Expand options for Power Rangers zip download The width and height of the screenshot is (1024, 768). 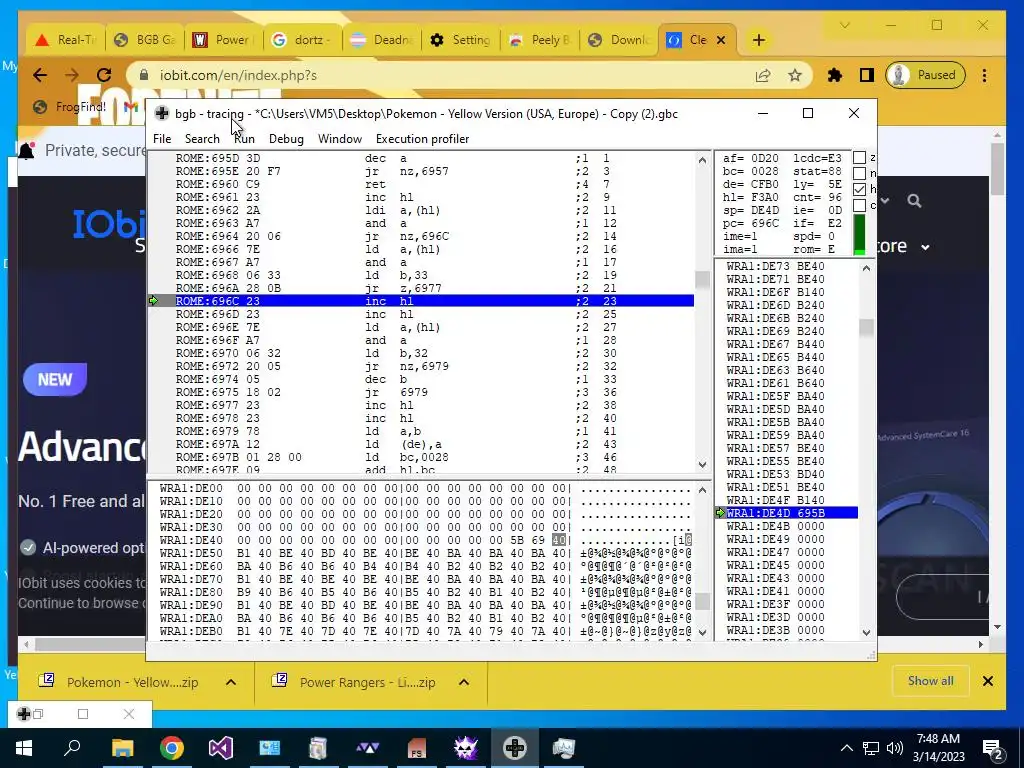point(464,682)
